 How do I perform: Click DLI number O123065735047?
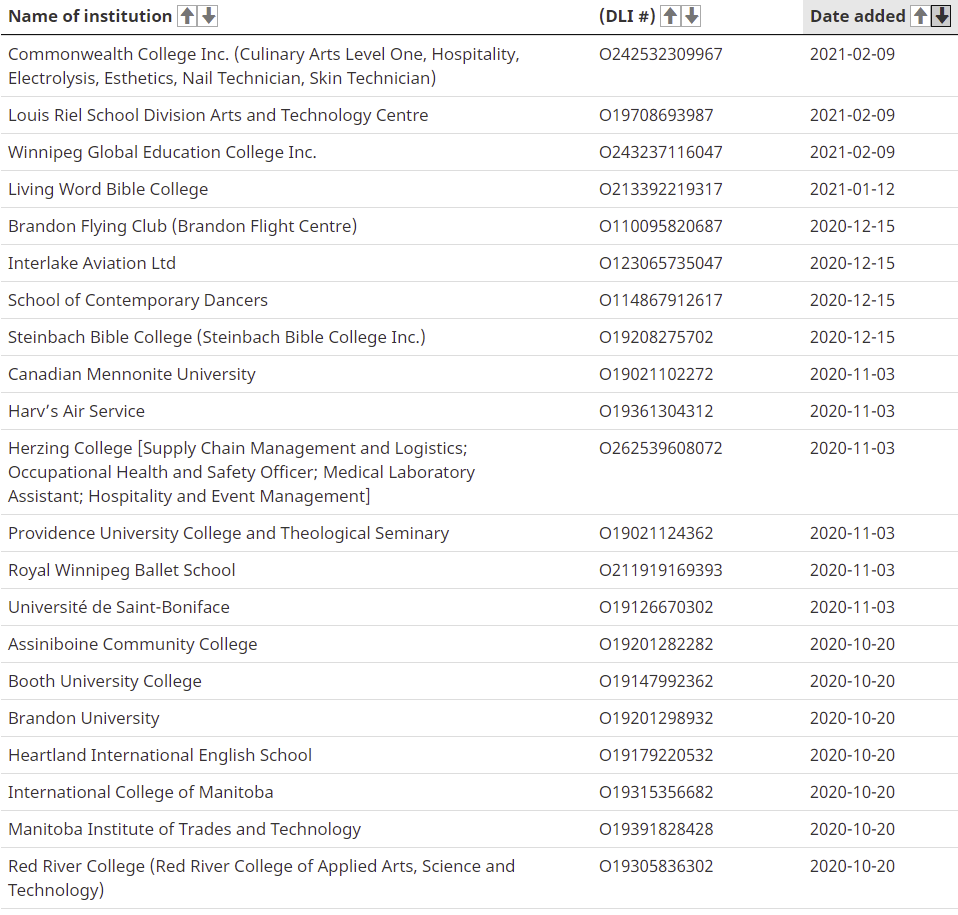[x=660, y=263]
